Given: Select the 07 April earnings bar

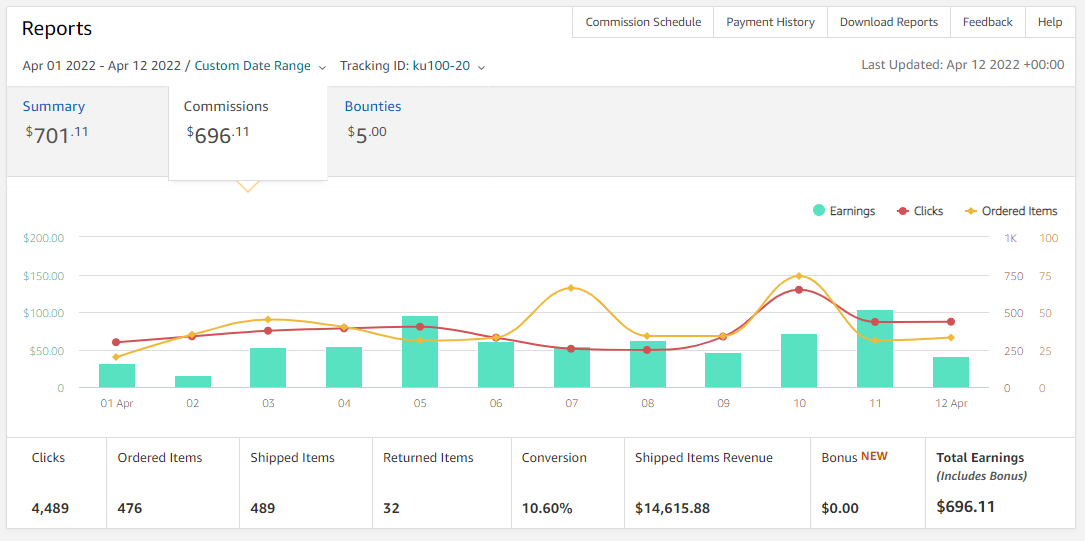Looking at the screenshot, I should coord(572,367).
